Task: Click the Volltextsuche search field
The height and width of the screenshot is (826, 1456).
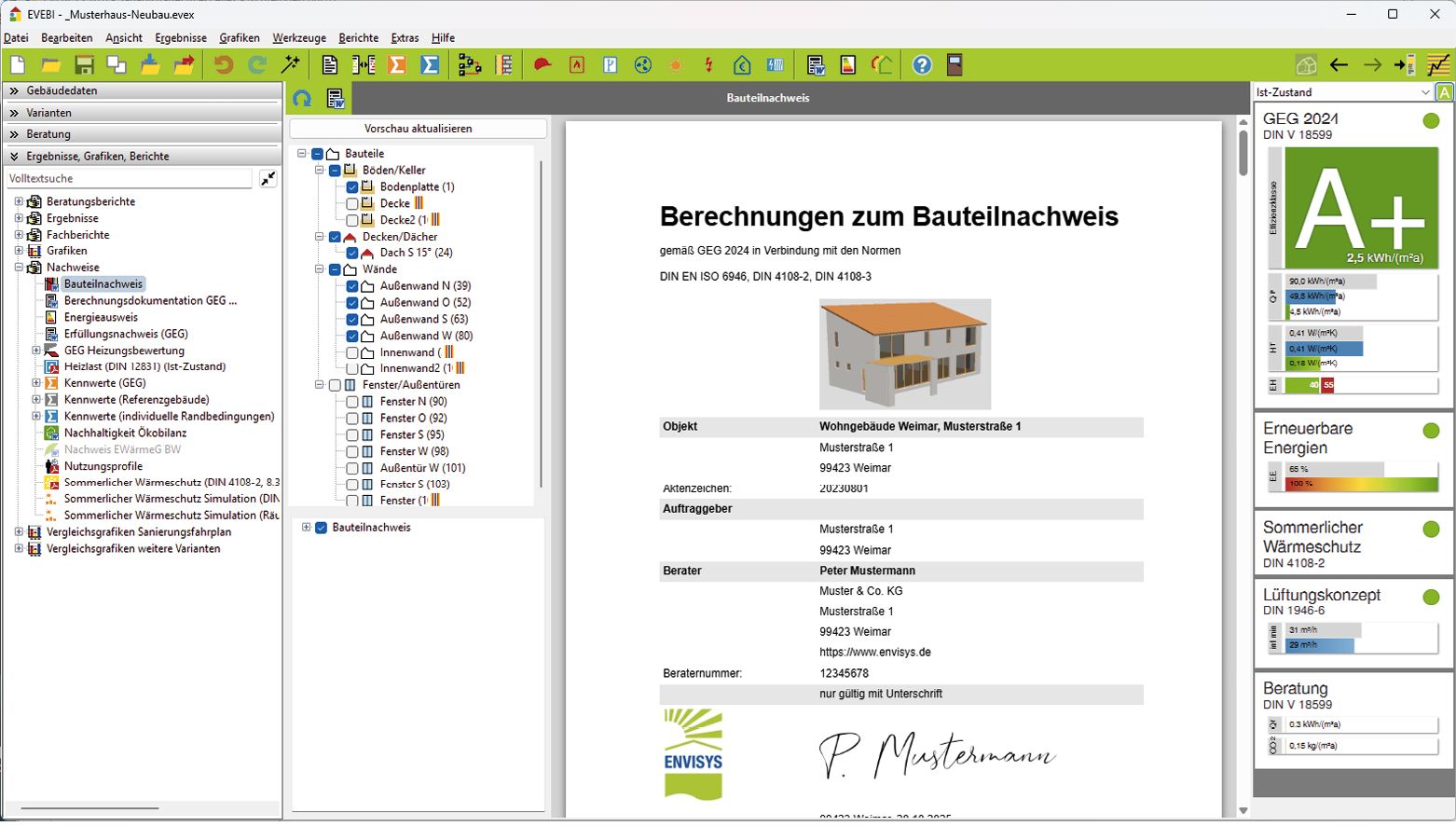Action: (x=129, y=178)
